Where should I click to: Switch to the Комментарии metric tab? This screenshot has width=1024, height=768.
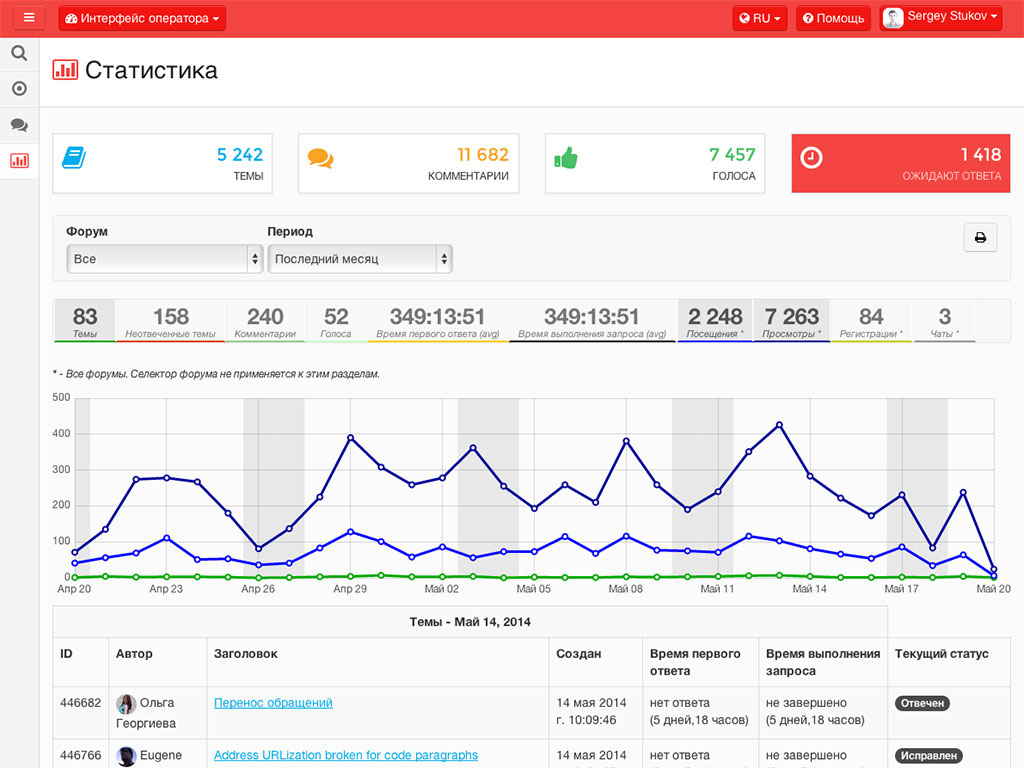coord(265,321)
